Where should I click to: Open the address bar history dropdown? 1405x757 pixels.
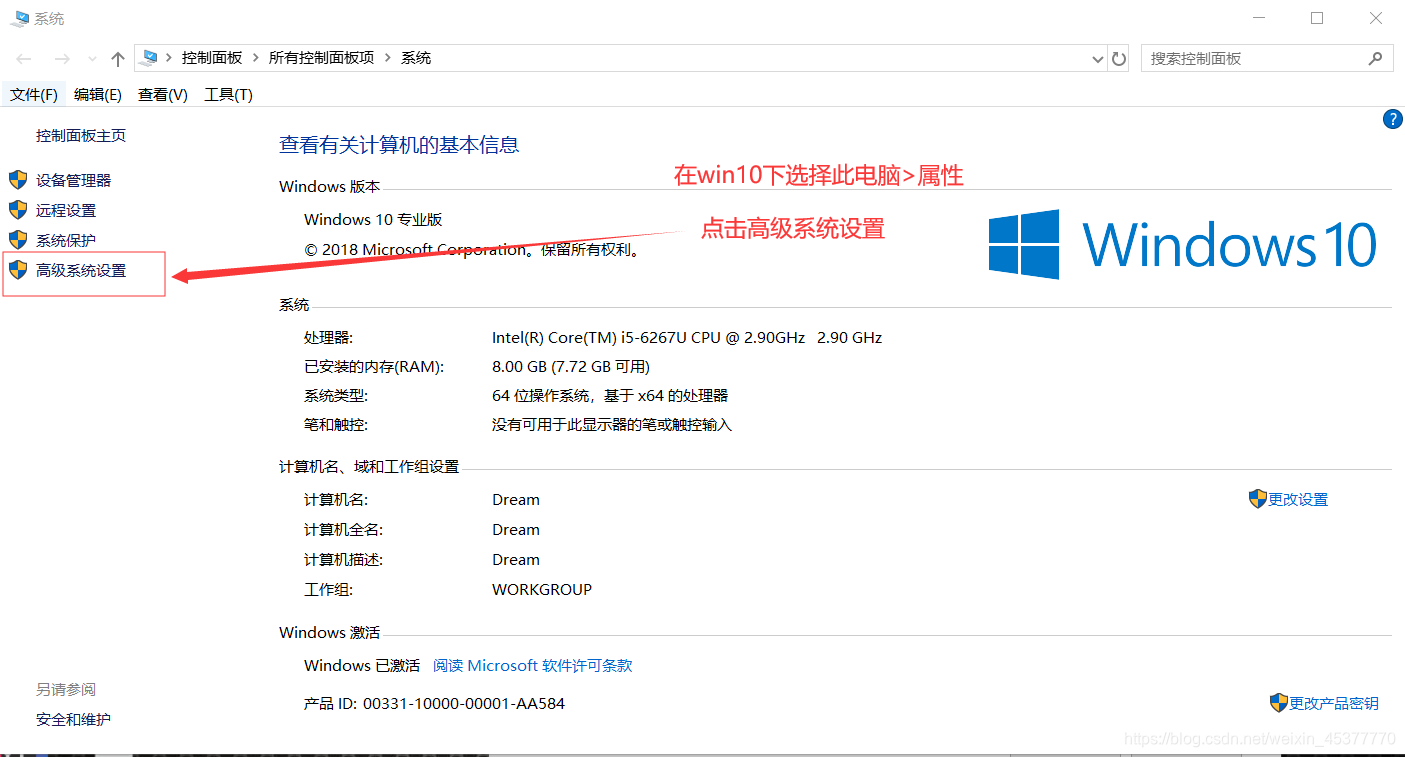coord(1097,59)
